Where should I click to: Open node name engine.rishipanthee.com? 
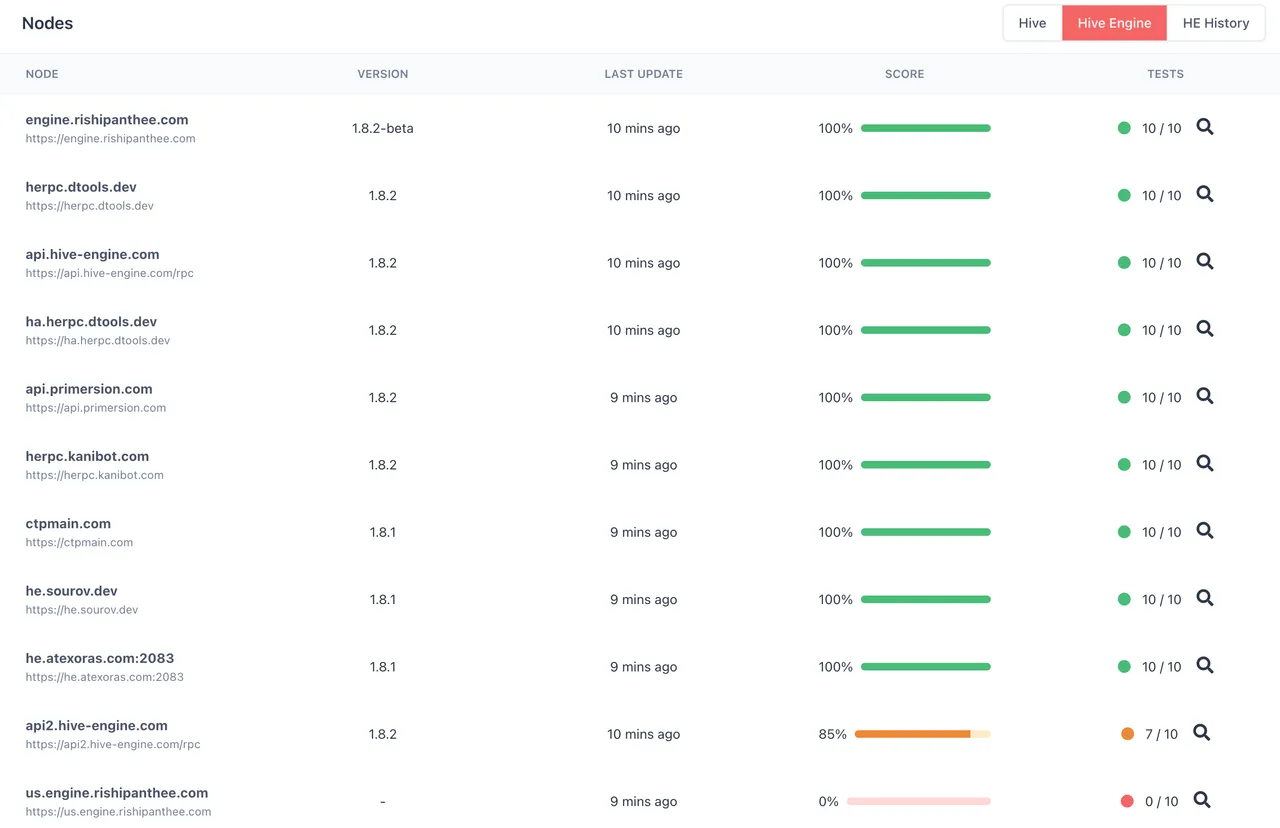coord(107,119)
